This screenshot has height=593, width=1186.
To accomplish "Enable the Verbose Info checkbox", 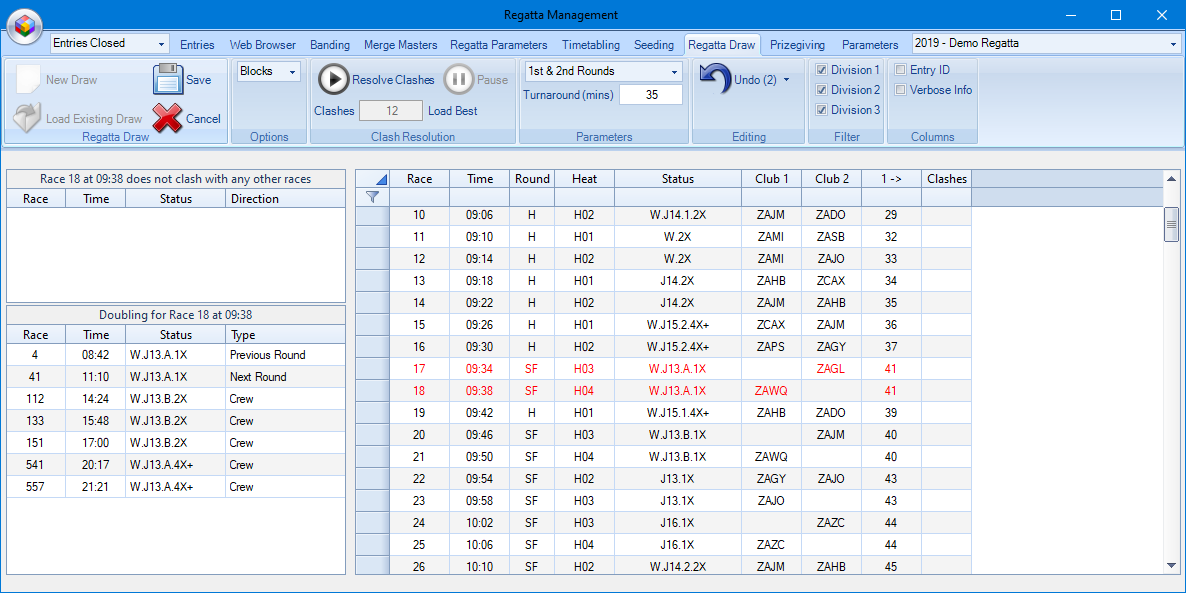I will click(x=901, y=90).
